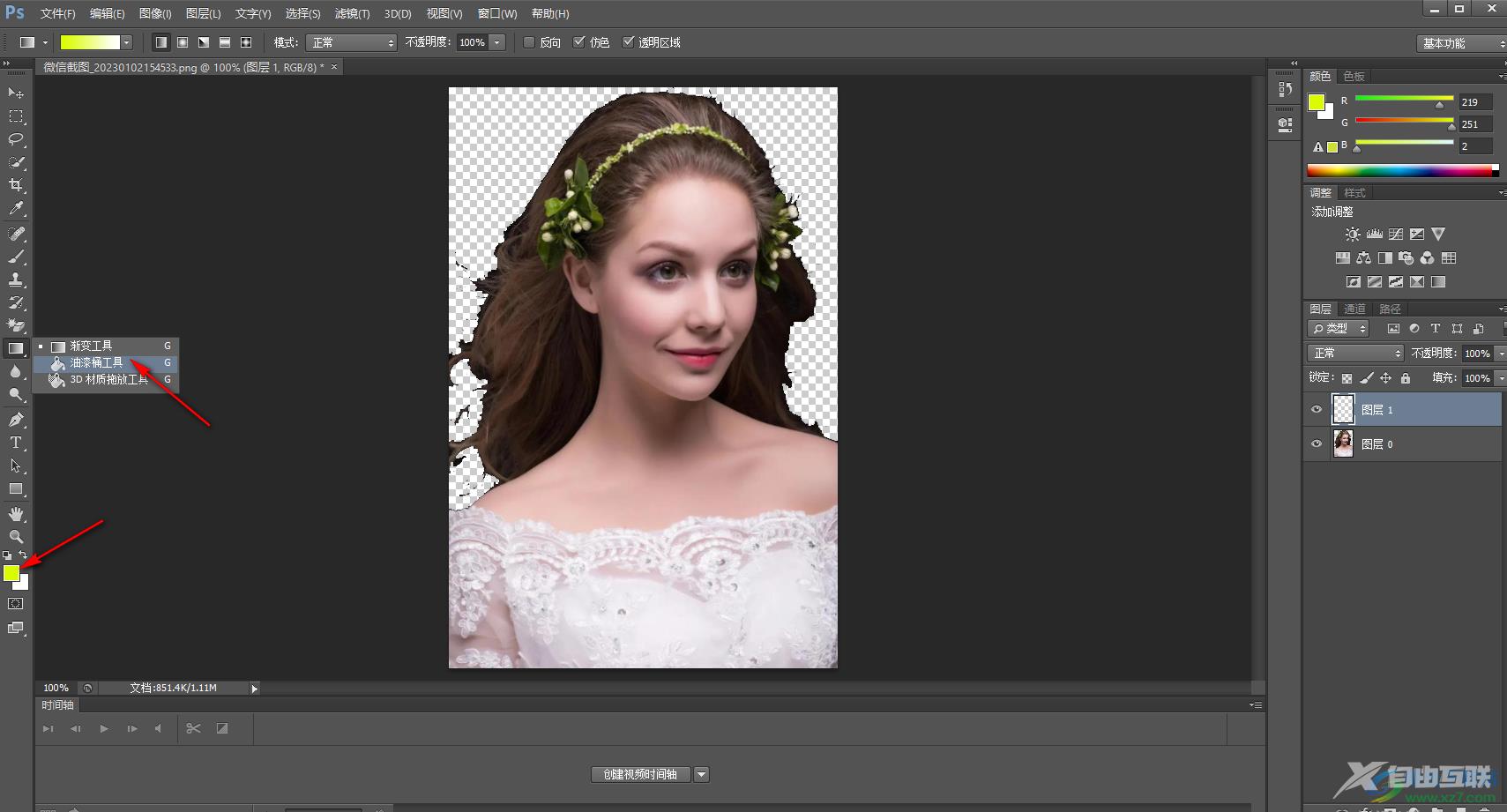1507x812 pixels.
Task: Select the Path Selection tool
Action: (16, 466)
